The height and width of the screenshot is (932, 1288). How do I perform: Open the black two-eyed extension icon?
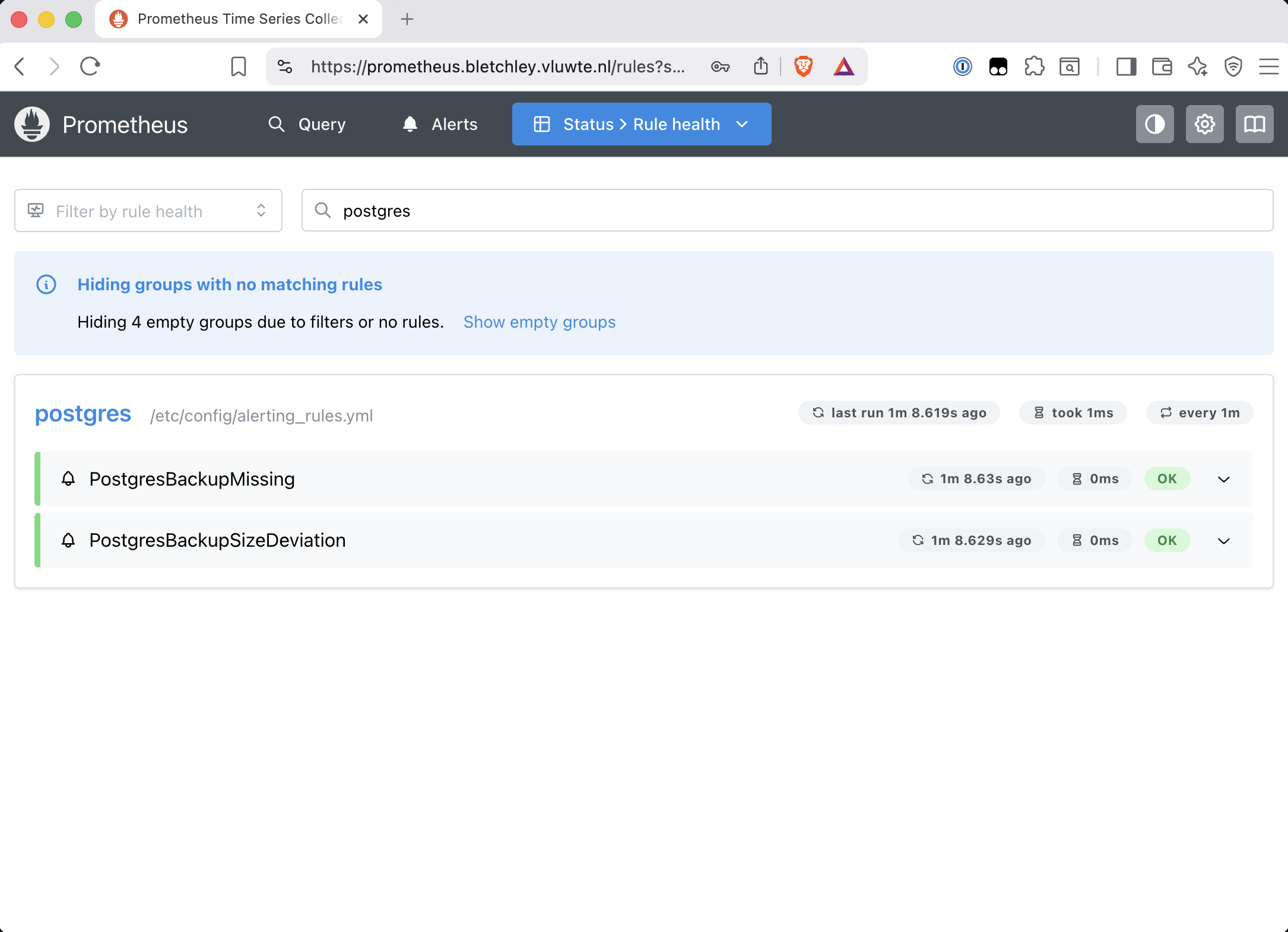998,66
